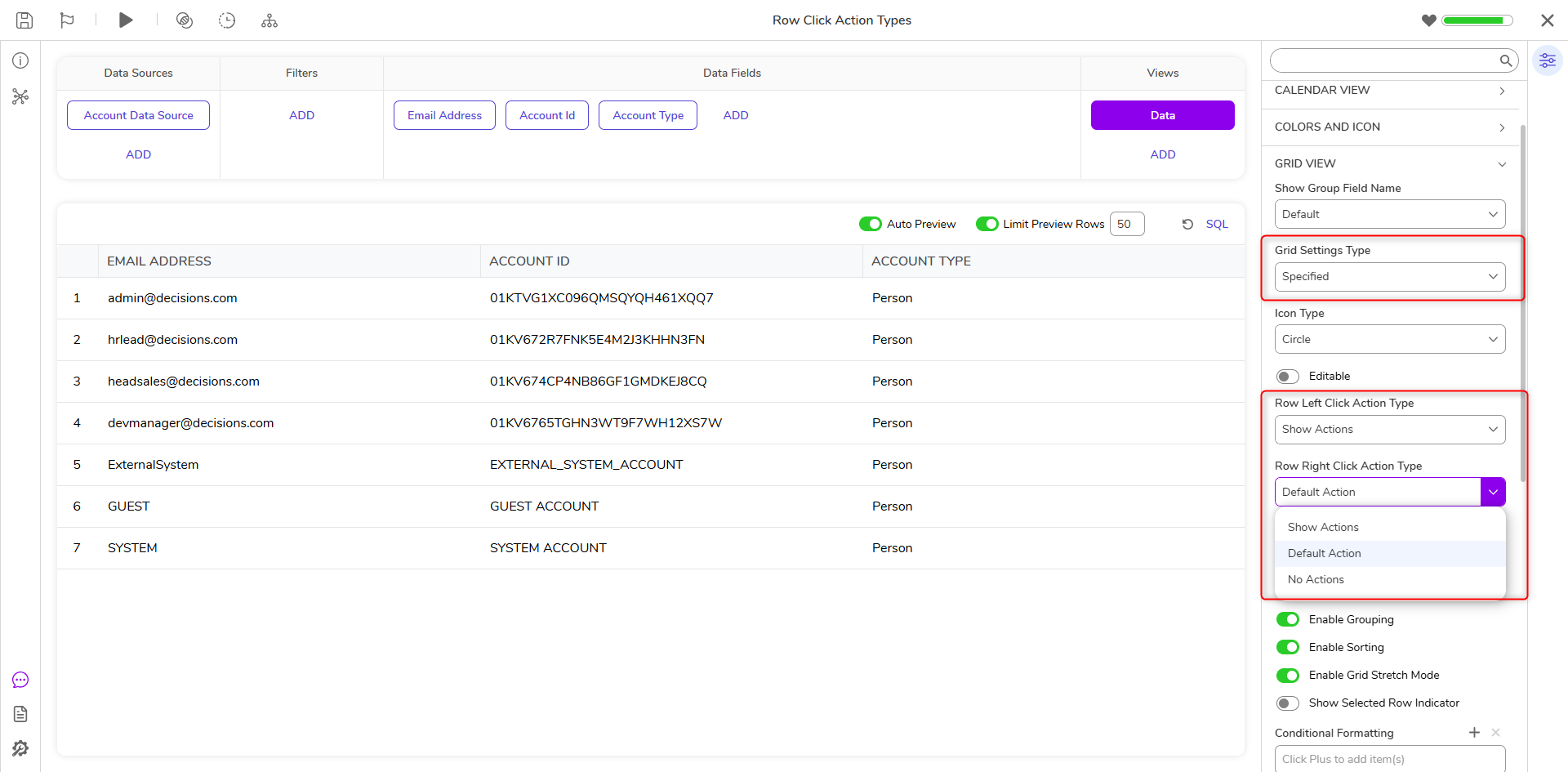Open the Account Type data field
Screen dimensions: 1568x772
pyautogui.click(x=648, y=115)
